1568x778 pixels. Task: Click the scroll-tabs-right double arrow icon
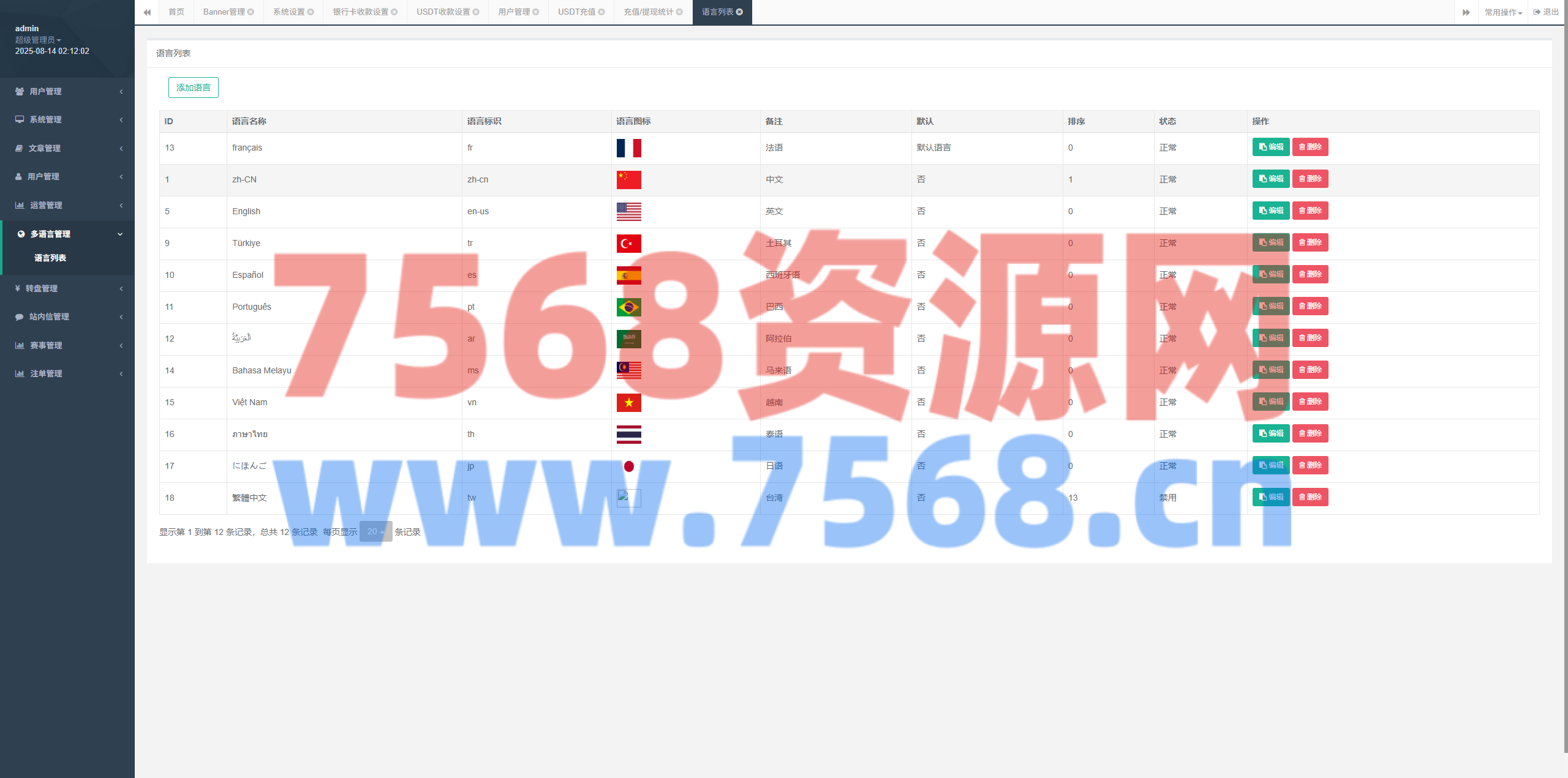(x=1466, y=12)
